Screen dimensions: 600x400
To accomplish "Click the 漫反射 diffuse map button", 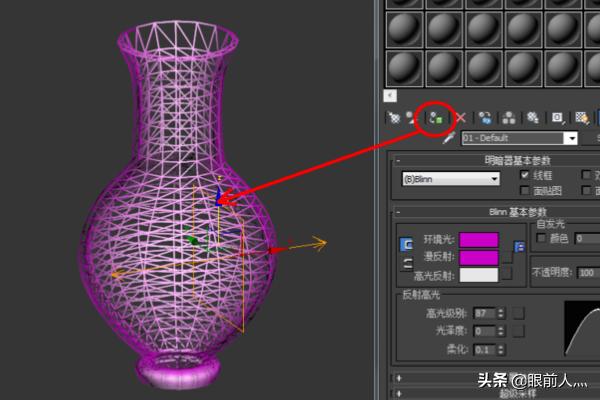I will [507, 257].
